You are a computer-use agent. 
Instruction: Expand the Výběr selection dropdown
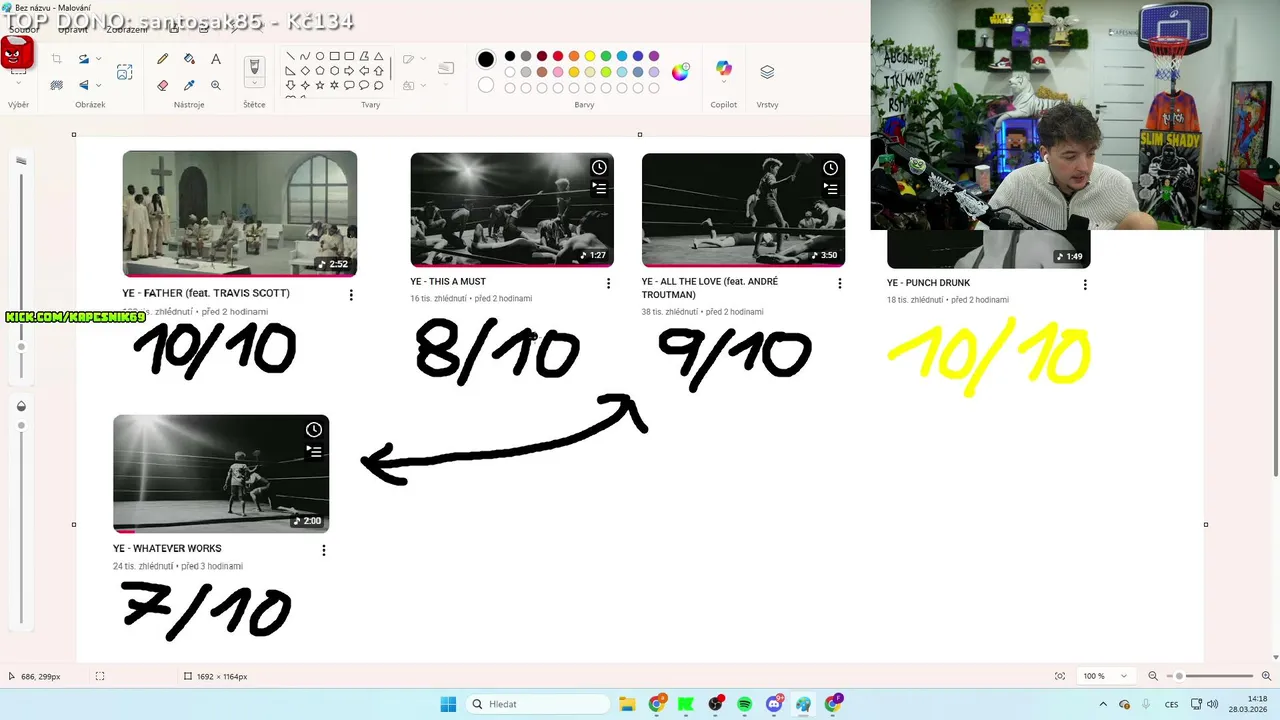(18, 82)
